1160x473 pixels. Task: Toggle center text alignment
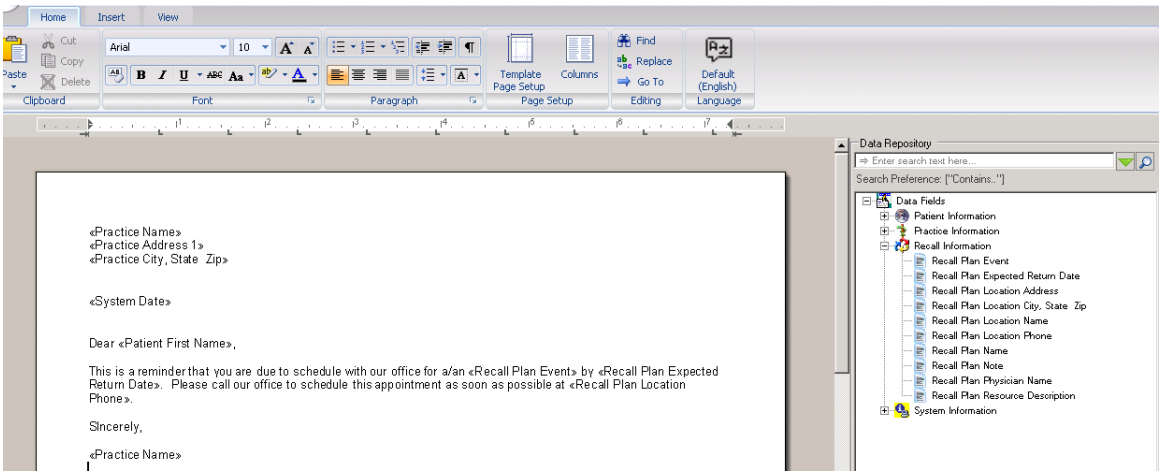(359, 75)
